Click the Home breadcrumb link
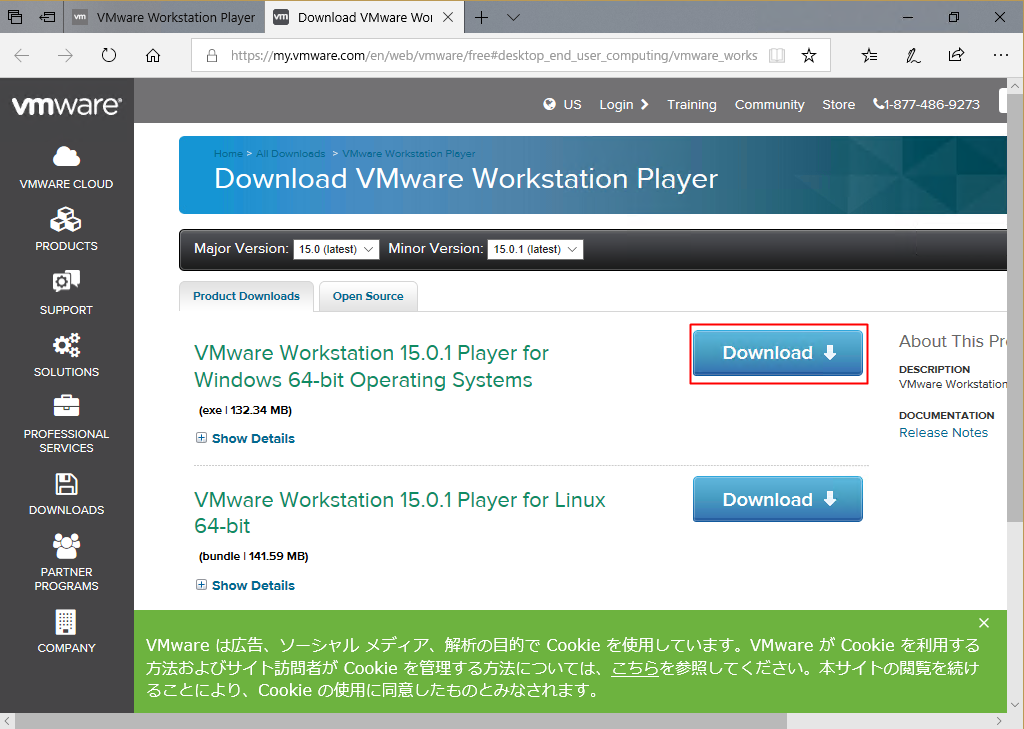This screenshot has width=1024, height=729. click(x=228, y=154)
